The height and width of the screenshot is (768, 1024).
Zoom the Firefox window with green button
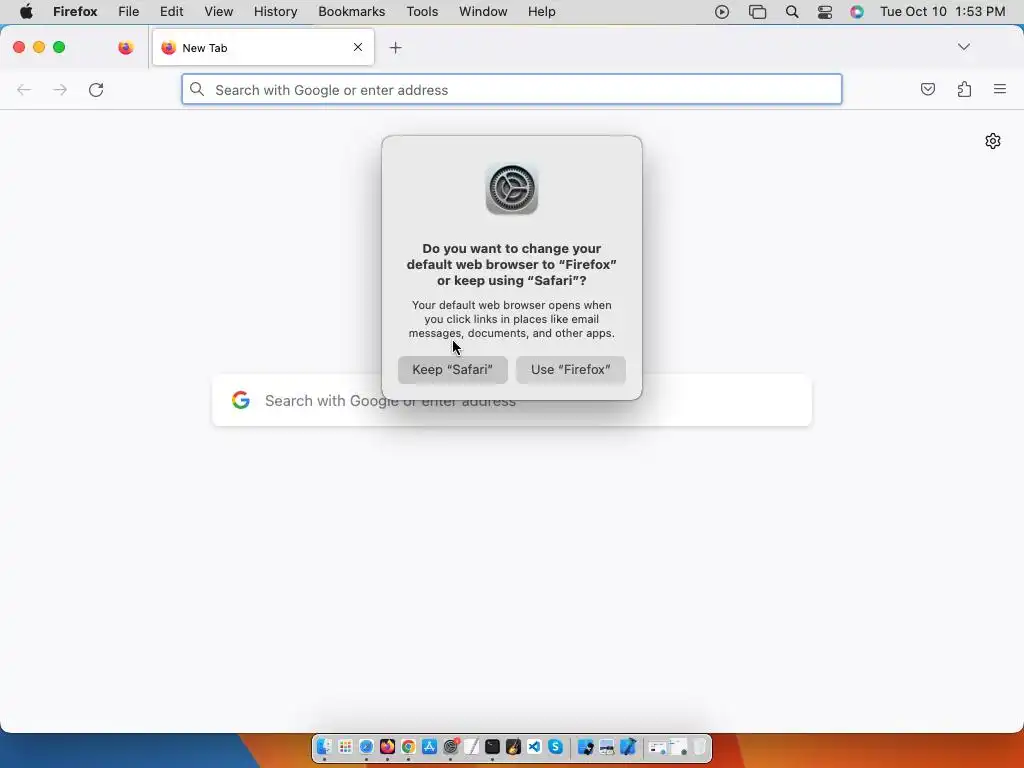tap(59, 47)
